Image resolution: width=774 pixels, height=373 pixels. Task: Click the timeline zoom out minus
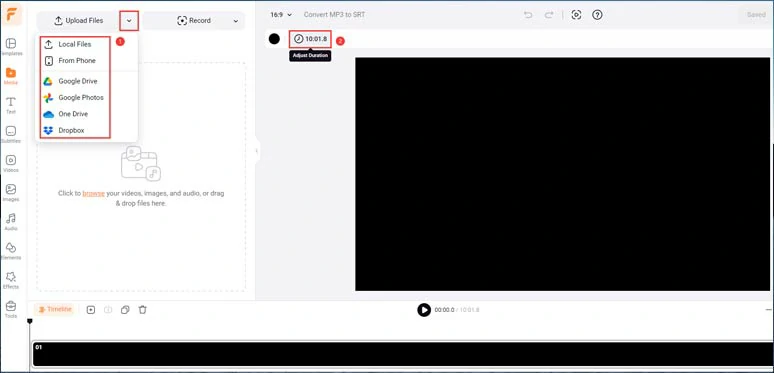pyautogui.click(x=769, y=310)
